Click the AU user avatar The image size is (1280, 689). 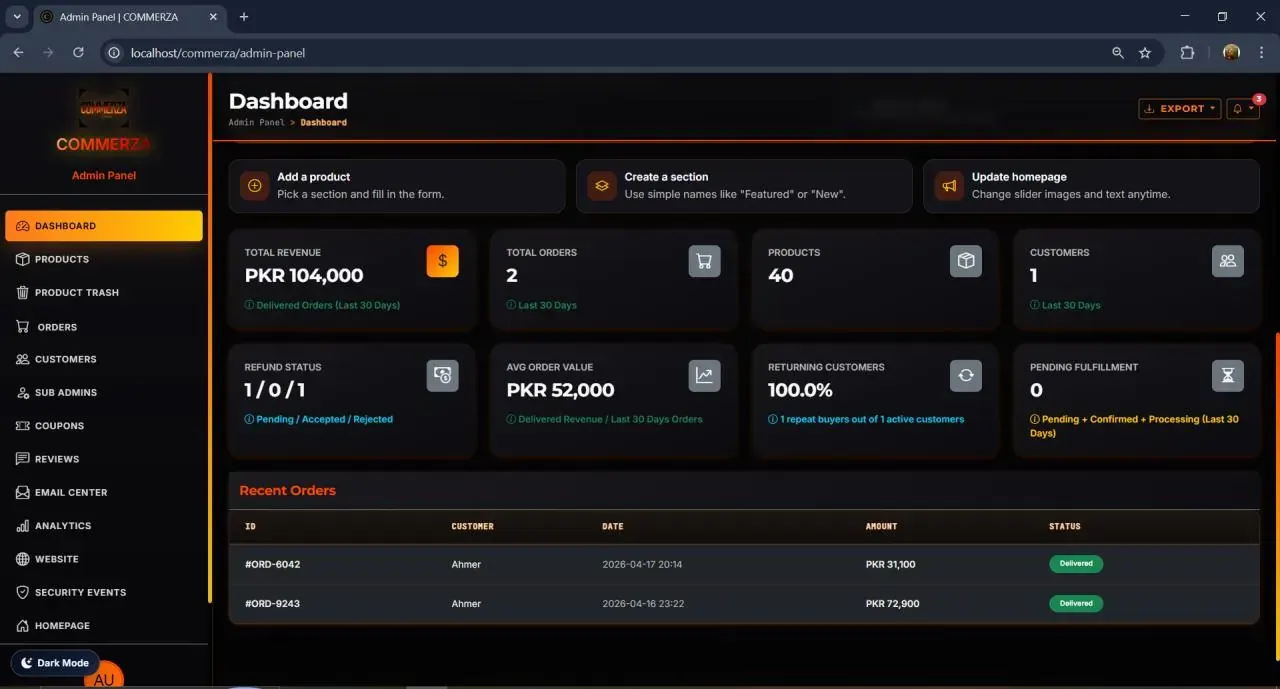(x=104, y=677)
